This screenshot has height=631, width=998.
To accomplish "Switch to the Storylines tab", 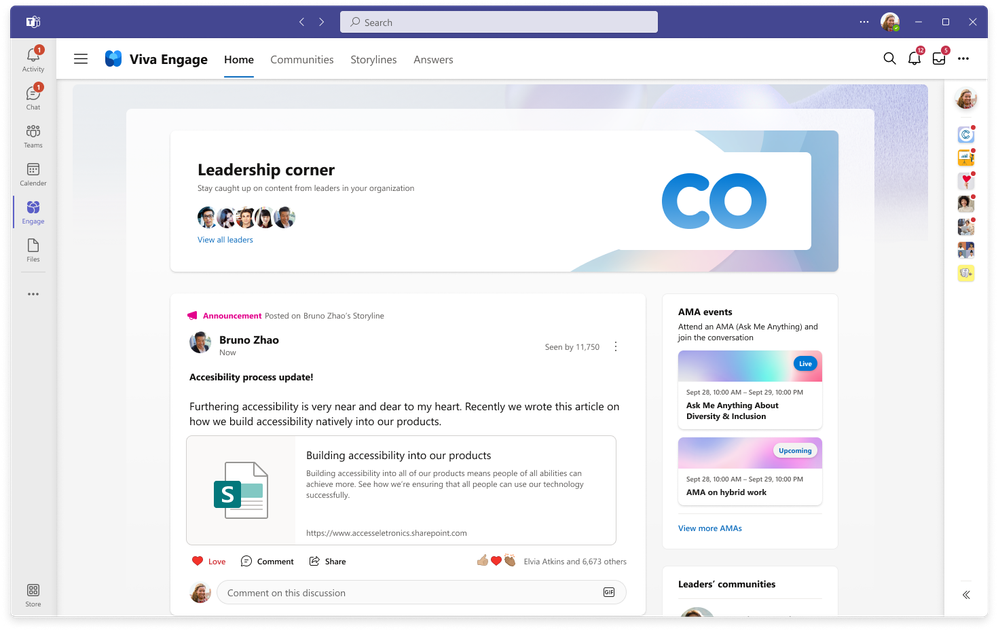I will (374, 59).
